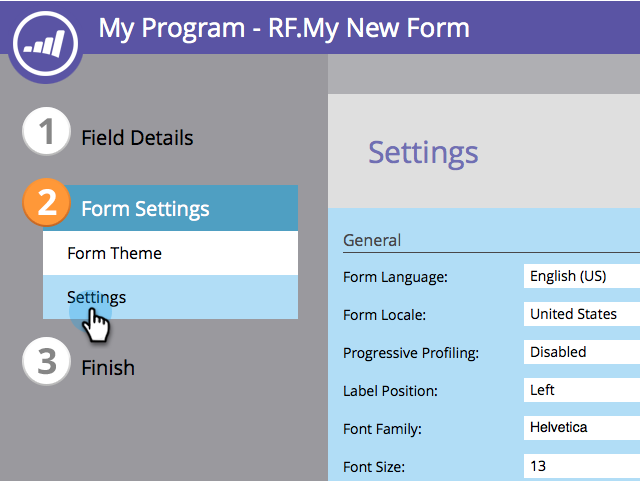Screen dimensions: 641x481
Task: Open the Font Family dropdown
Action: (x=582, y=428)
